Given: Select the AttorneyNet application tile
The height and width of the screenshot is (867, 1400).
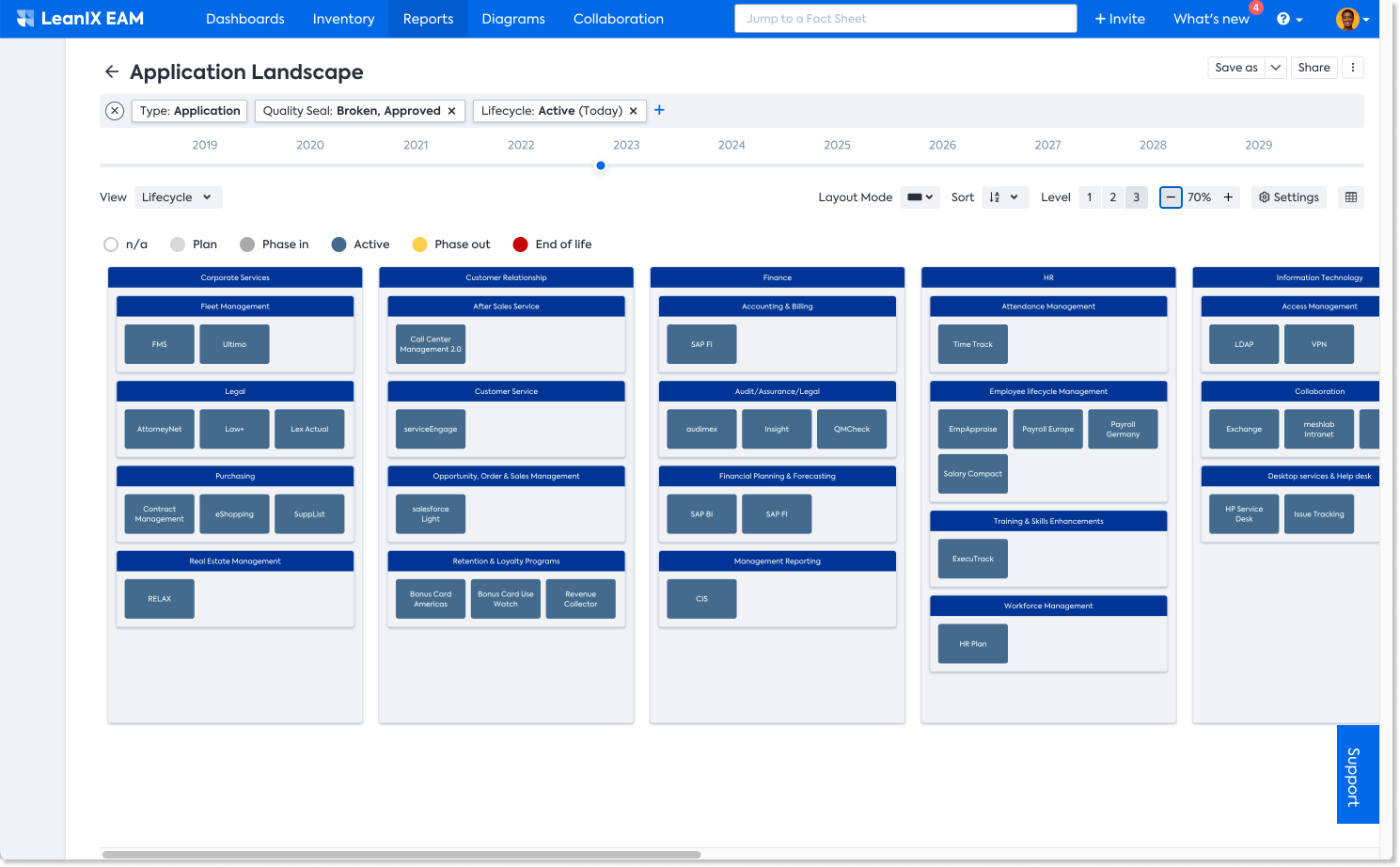Looking at the screenshot, I should [x=160, y=429].
